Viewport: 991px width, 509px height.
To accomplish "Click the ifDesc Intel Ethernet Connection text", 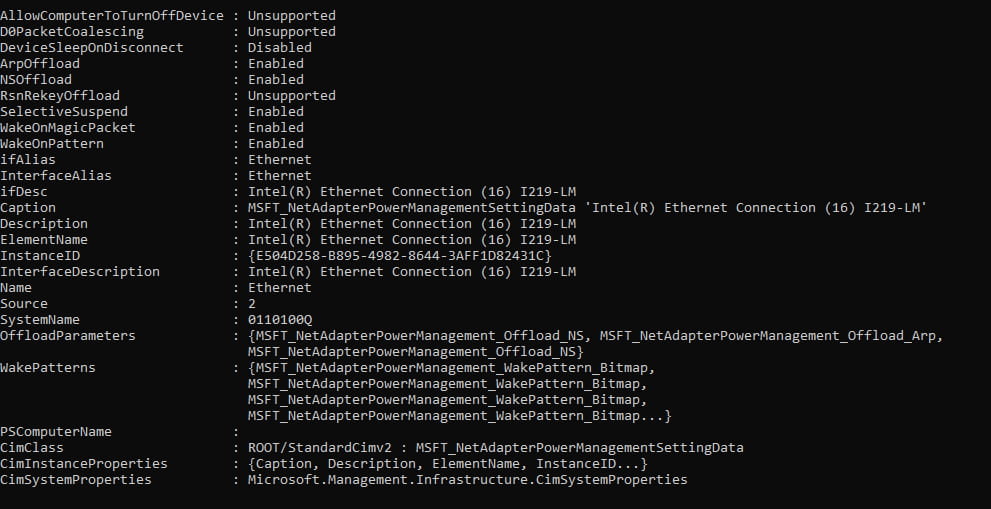I will (x=411, y=192).
